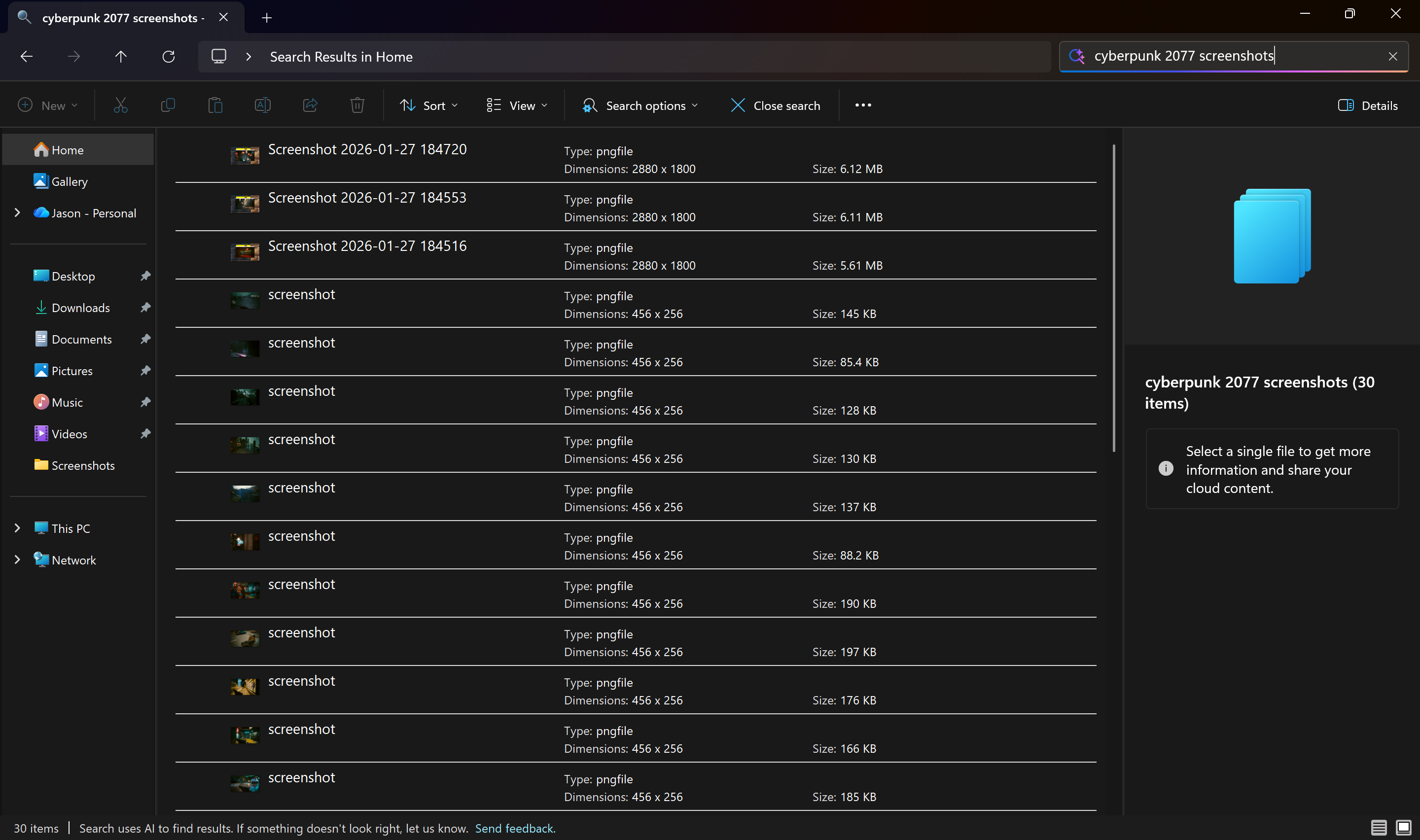Click the Close search button

click(x=775, y=105)
